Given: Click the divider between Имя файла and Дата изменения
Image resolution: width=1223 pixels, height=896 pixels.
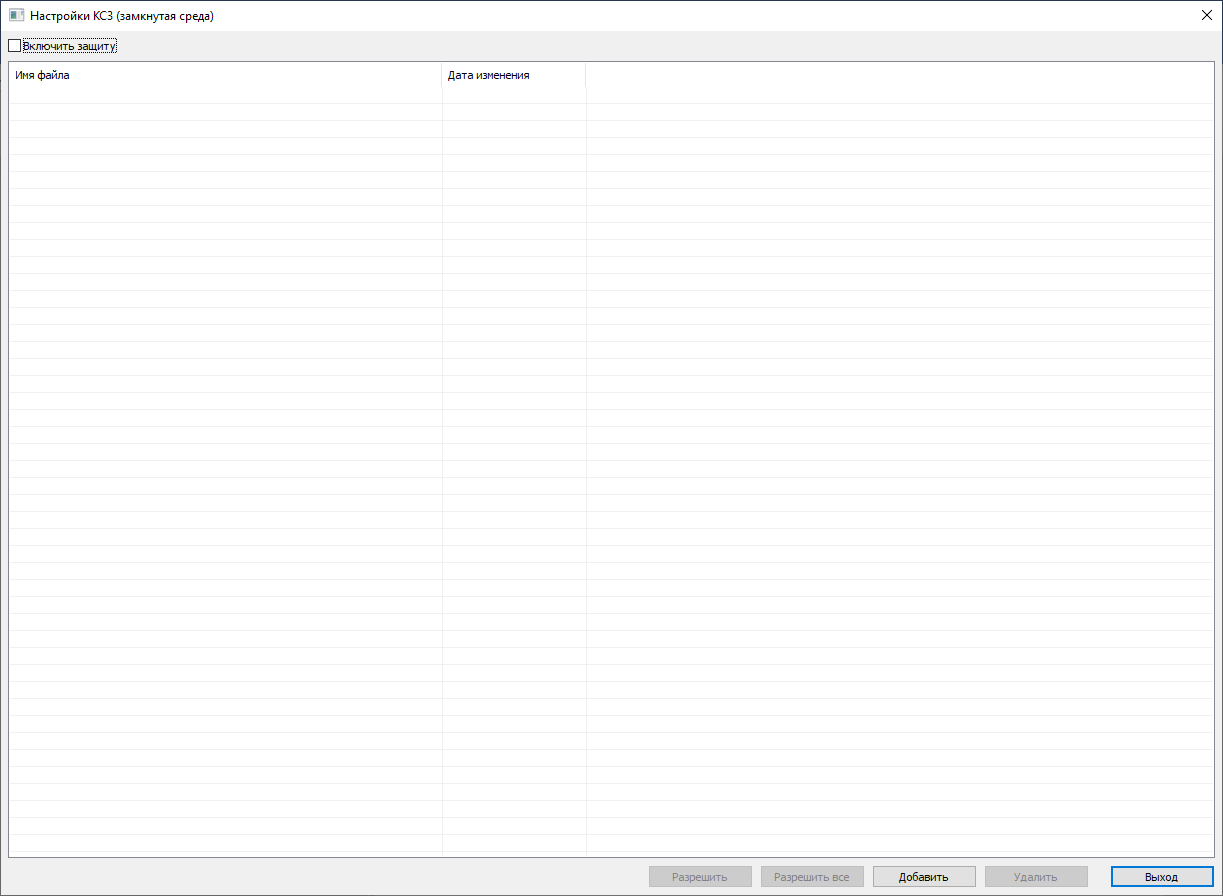Looking at the screenshot, I should [442, 75].
